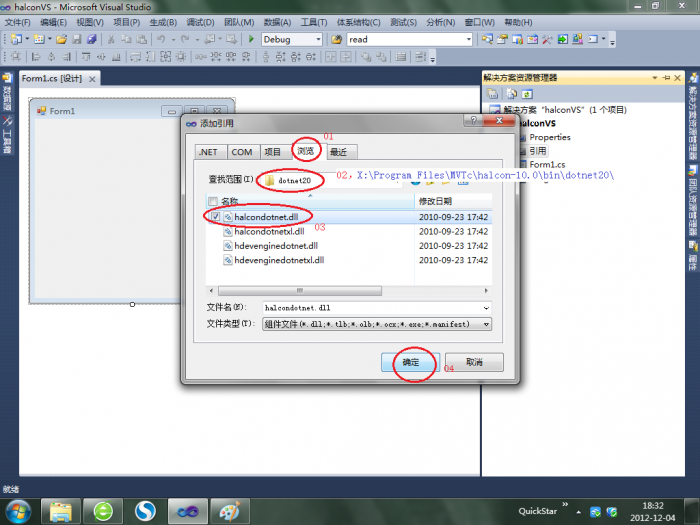Click the Windows Start orb
The height and width of the screenshot is (525, 700).
pyautogui.click(x=18, y=512)
